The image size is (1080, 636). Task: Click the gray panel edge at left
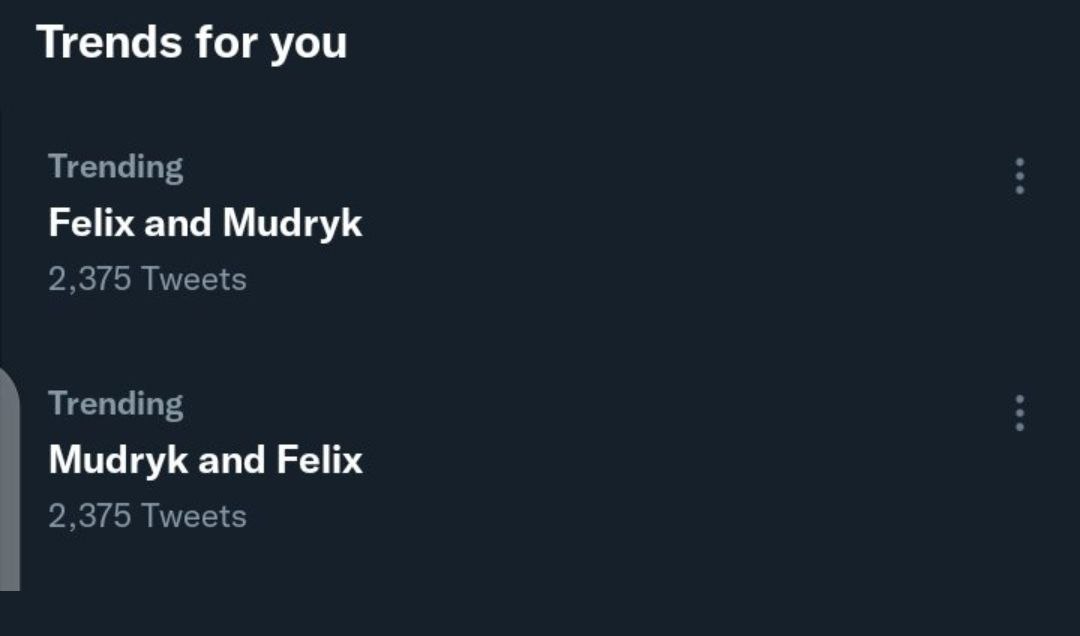pos(9,480)
